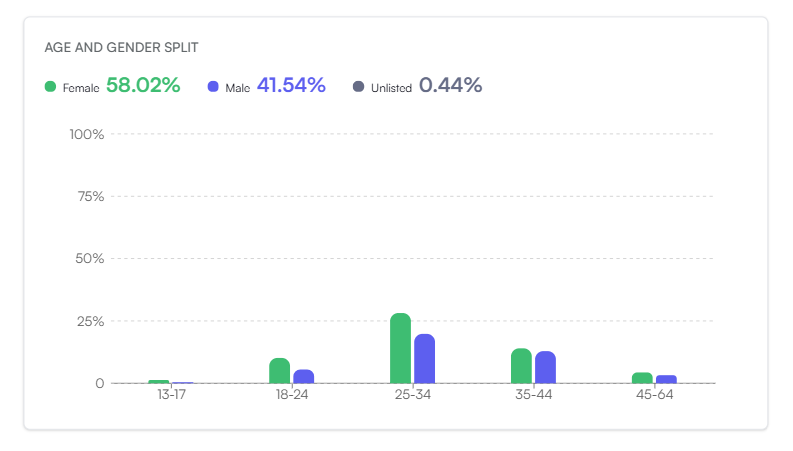Select the Unlisted legend label
793x451 pixels.
391,88
